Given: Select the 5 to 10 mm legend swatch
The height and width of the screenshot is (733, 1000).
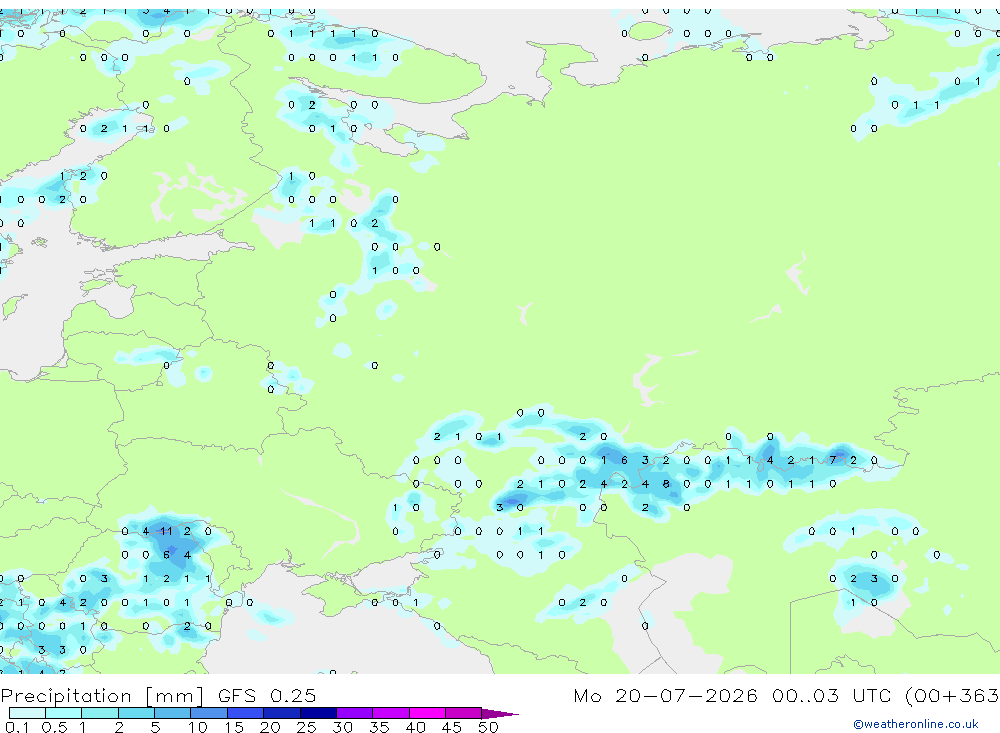Looking at the screenshot, I should pyautogui.click(x=173, y=713).
